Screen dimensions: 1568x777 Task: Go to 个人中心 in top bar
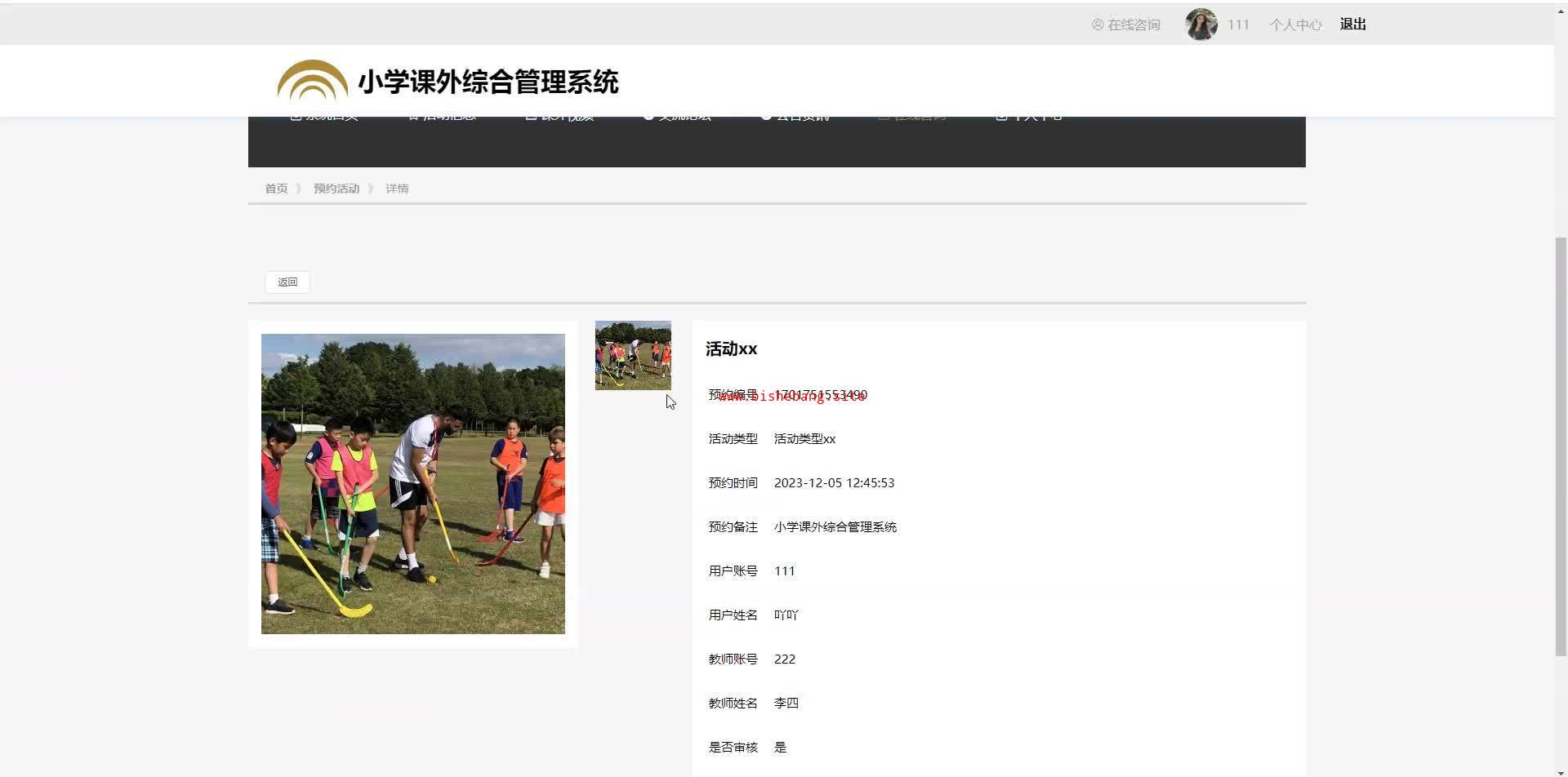point(1295,24)
